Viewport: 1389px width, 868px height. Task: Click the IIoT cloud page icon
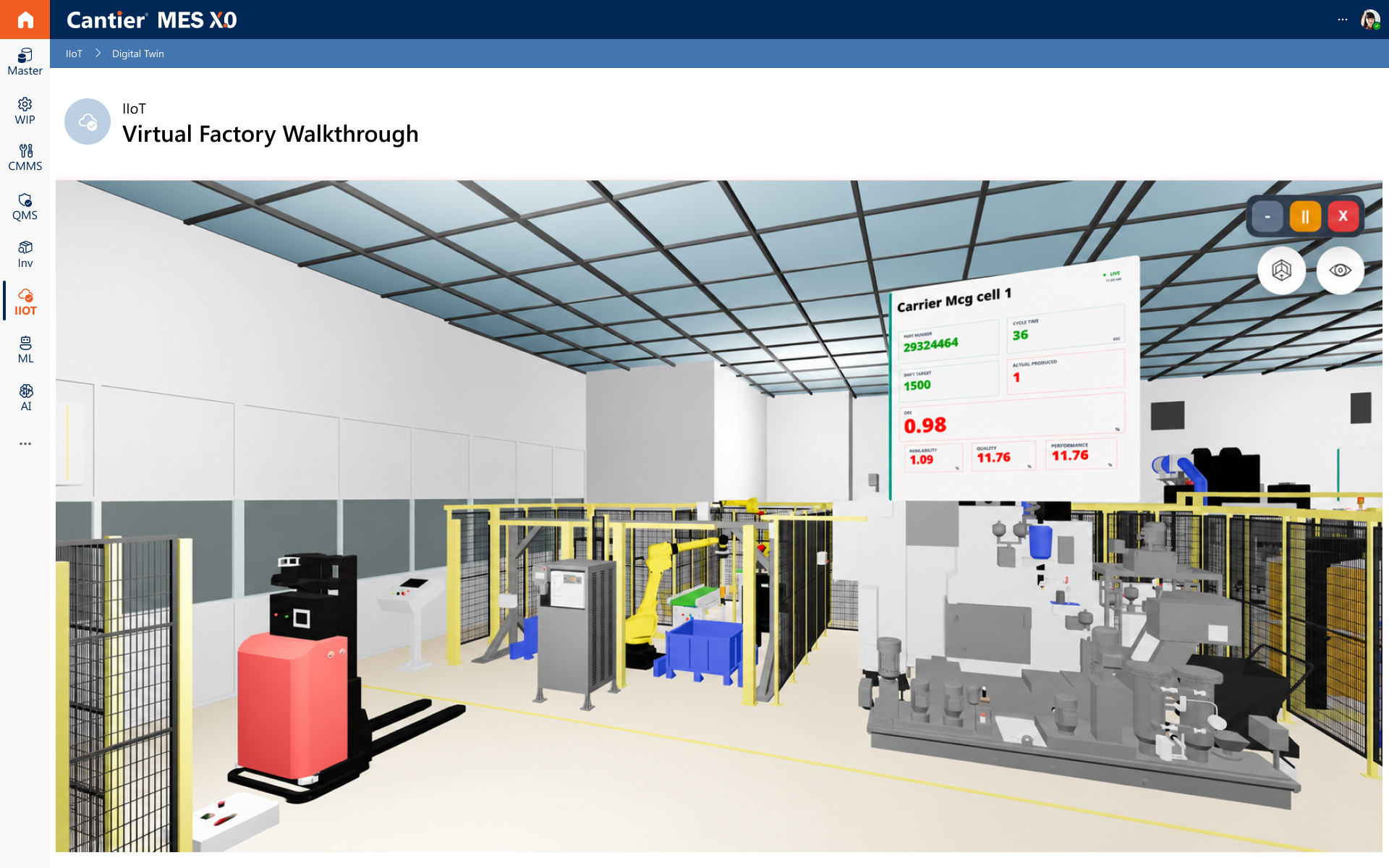(x=88, y=122)
